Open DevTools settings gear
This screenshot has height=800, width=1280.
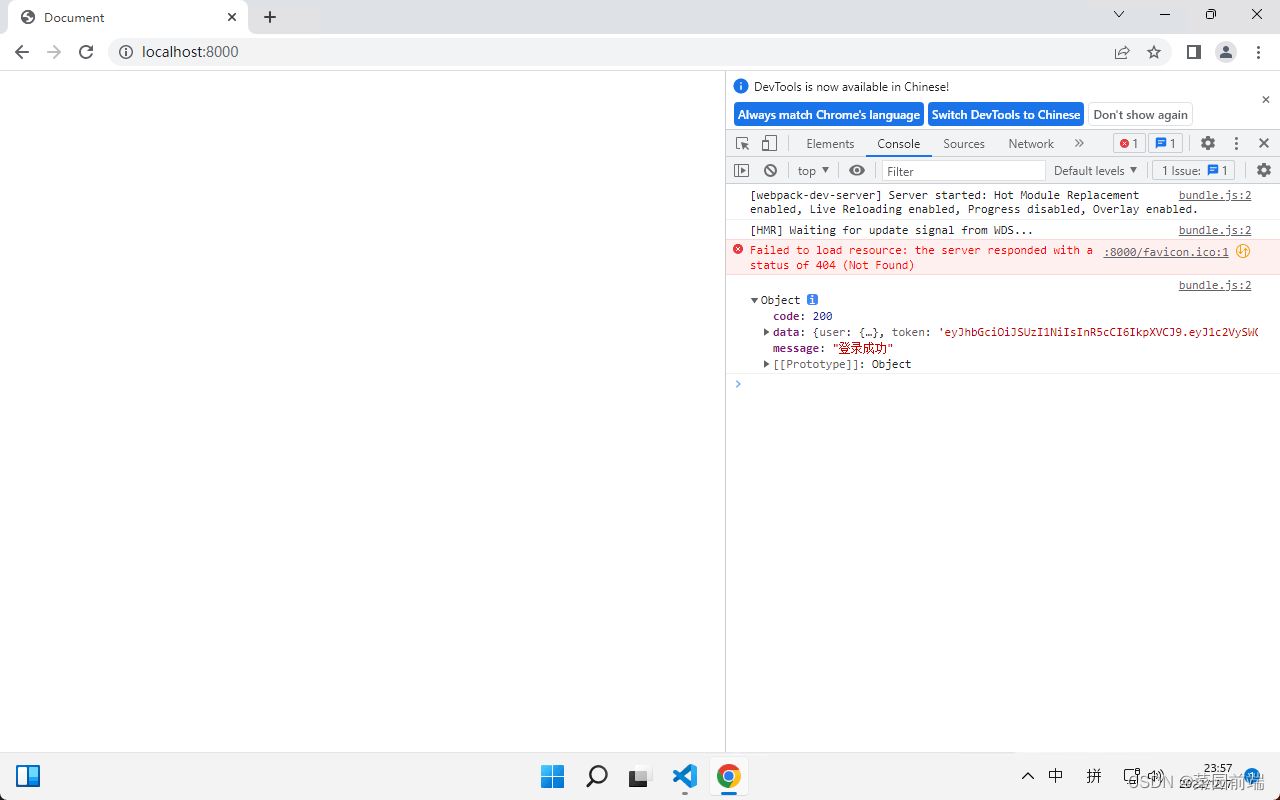[1208, 144]
